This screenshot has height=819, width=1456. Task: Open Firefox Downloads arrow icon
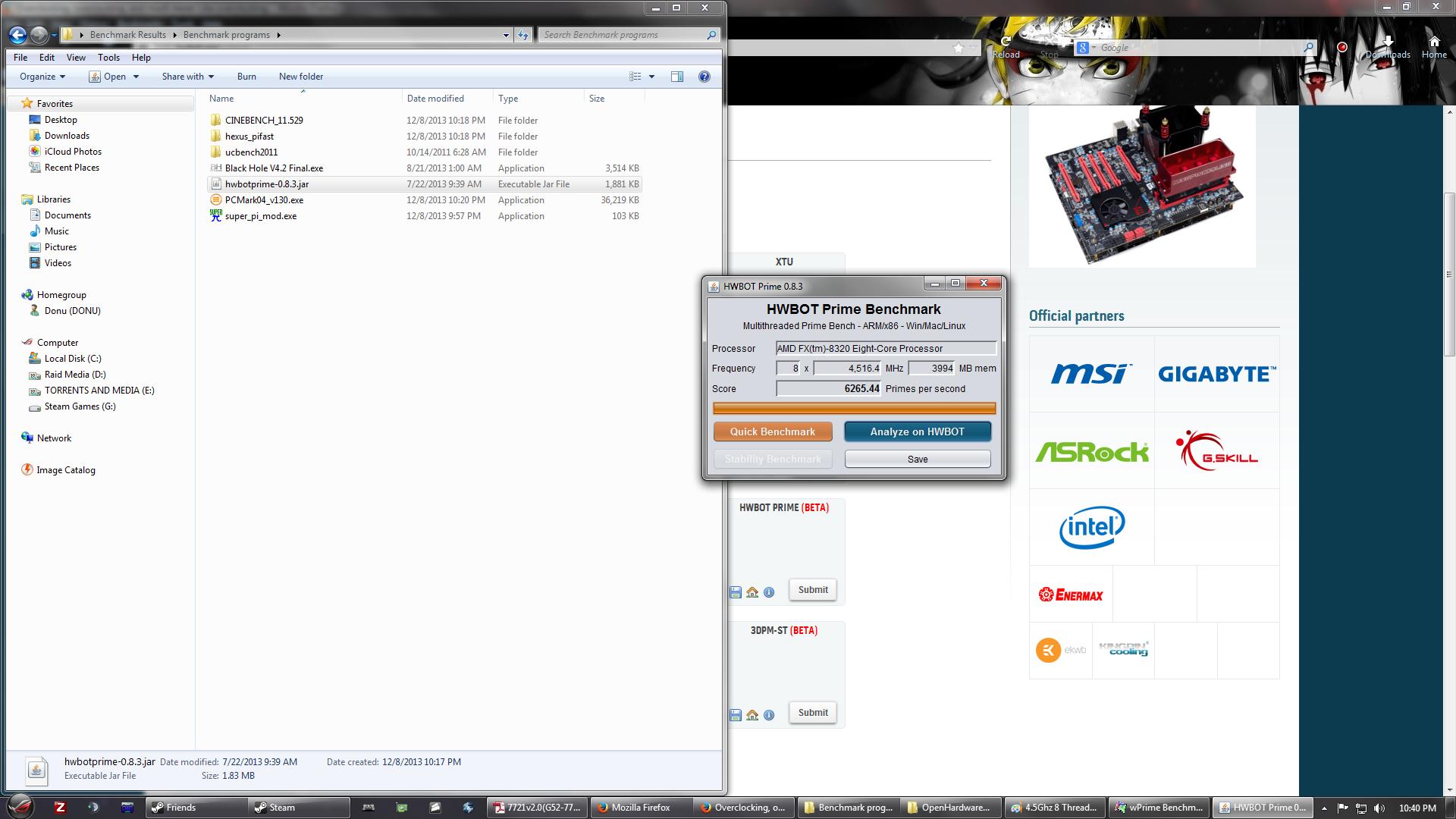pyautogui.click(x=1388, y=47)
